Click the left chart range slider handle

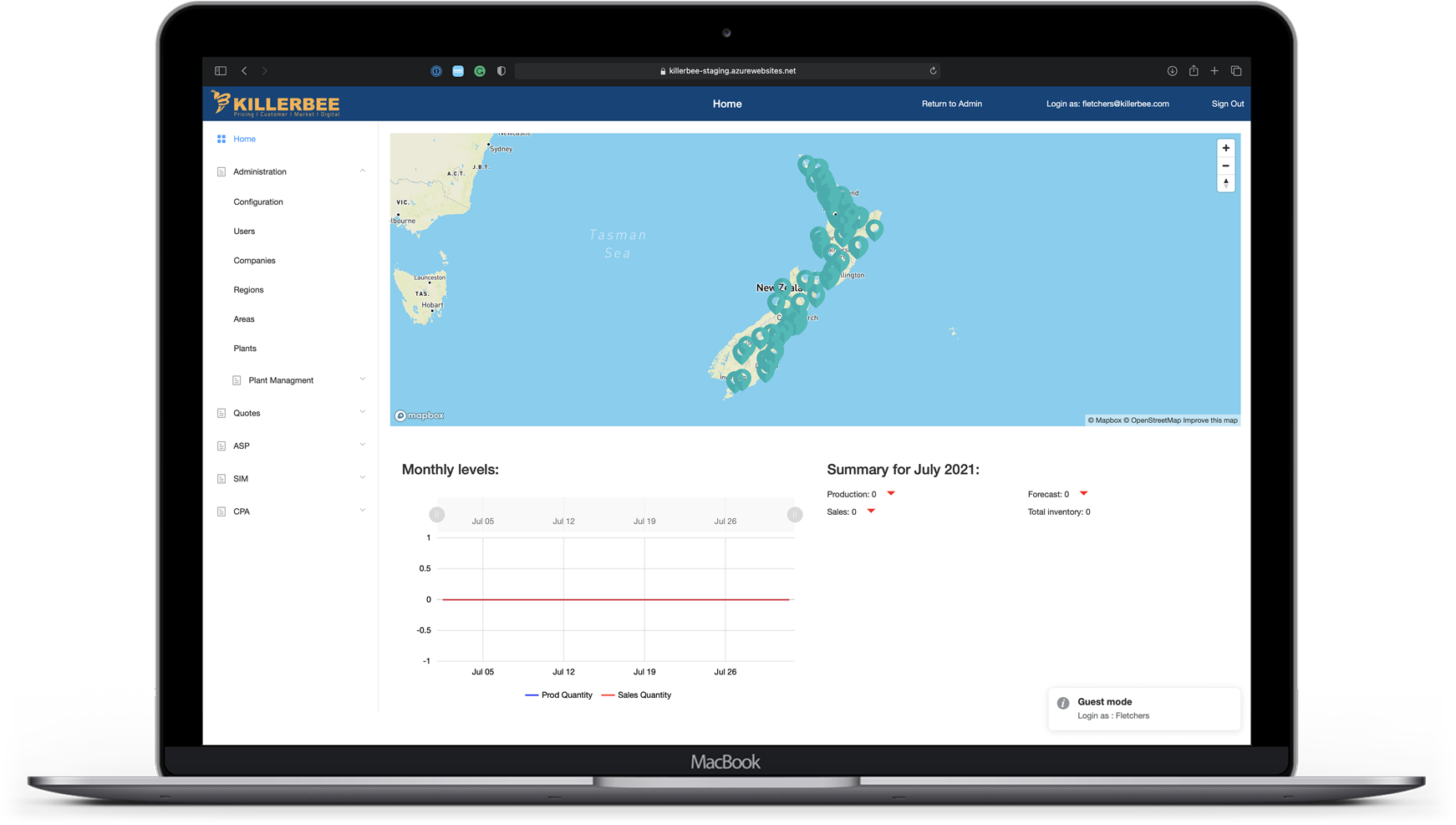point(437,515)
